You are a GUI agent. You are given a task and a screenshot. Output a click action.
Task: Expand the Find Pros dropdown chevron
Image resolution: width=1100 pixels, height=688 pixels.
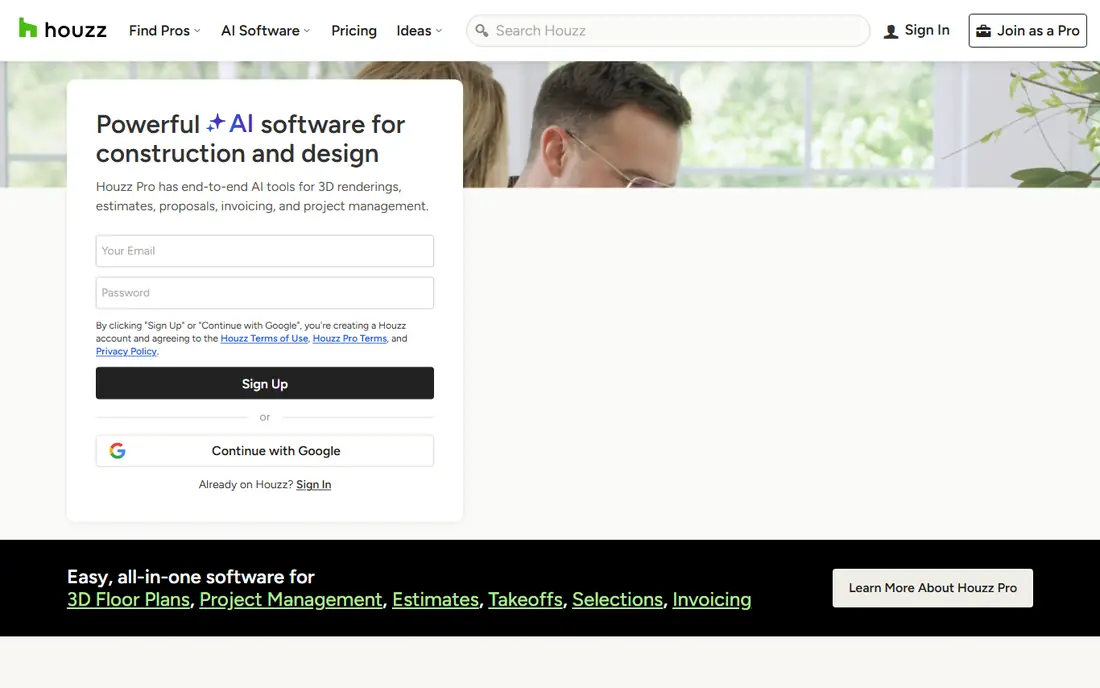[197, 31]
